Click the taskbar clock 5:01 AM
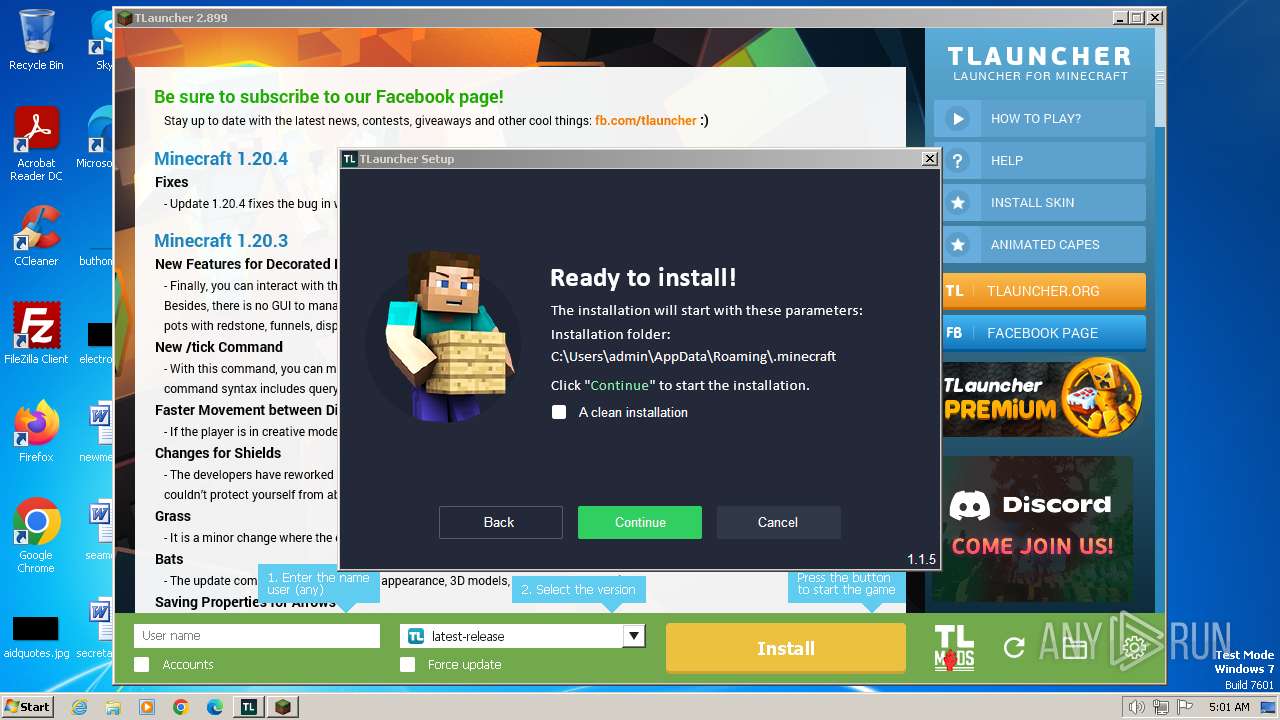 click(1228, 707)
